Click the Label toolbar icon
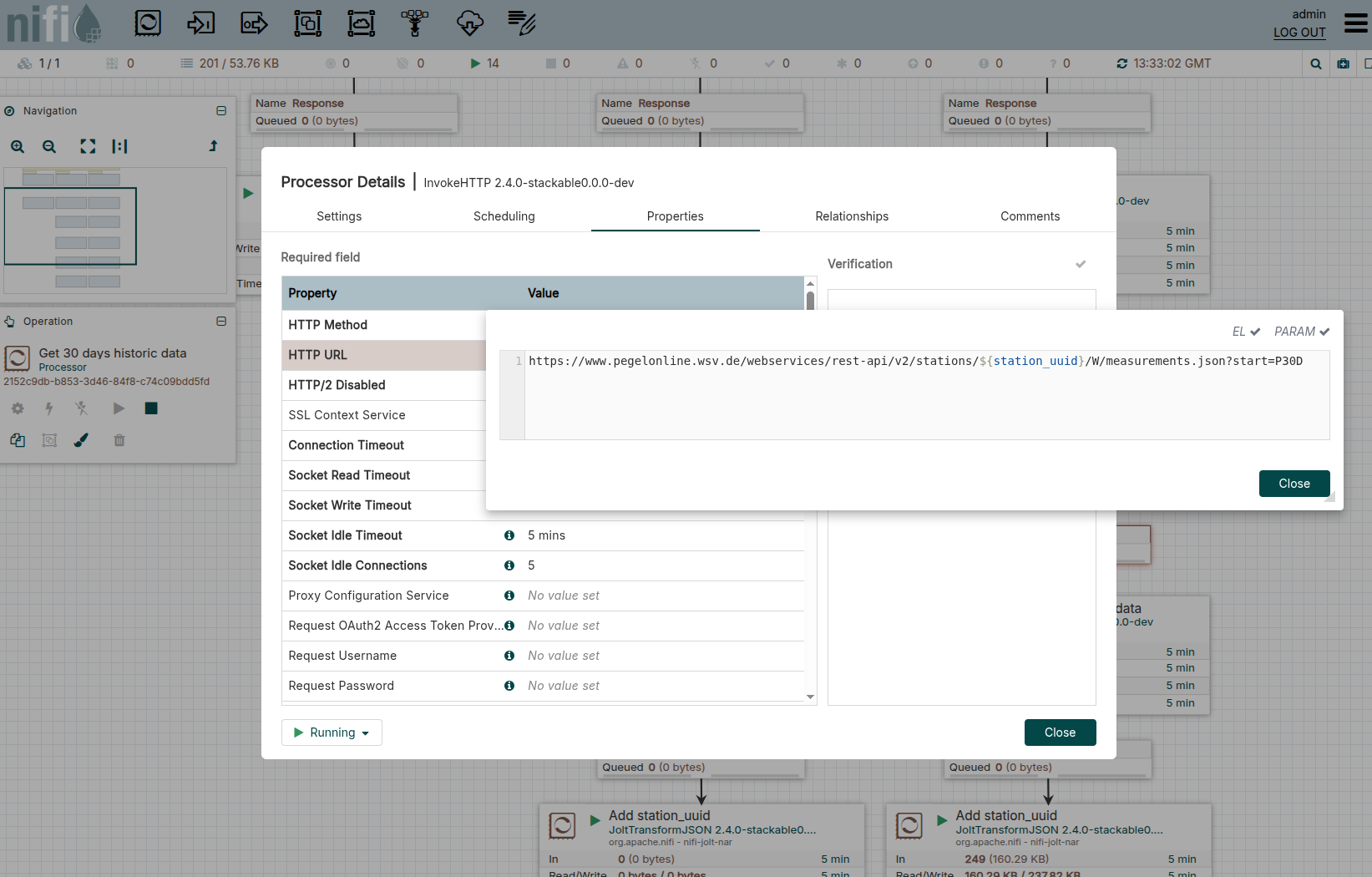Image resolution: width=1372 pixels, height=877 pixels. pos(522,23)
